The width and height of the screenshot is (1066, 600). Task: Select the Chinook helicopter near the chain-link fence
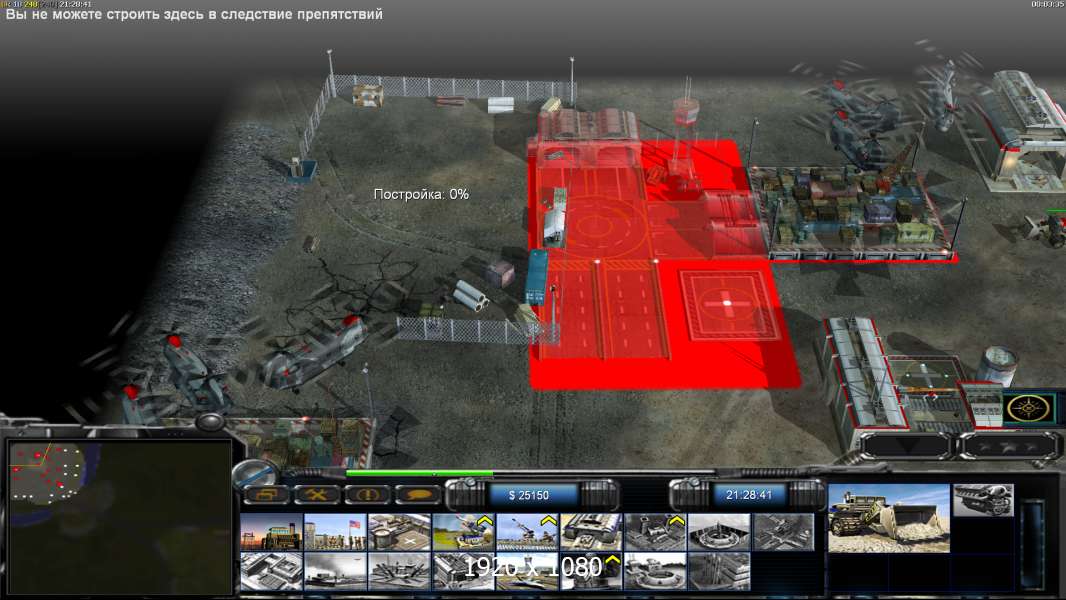[x=315, y=352]
